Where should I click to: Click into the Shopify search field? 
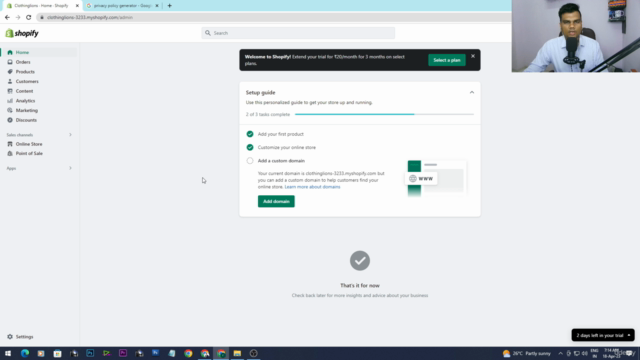(x=298, y=33)
